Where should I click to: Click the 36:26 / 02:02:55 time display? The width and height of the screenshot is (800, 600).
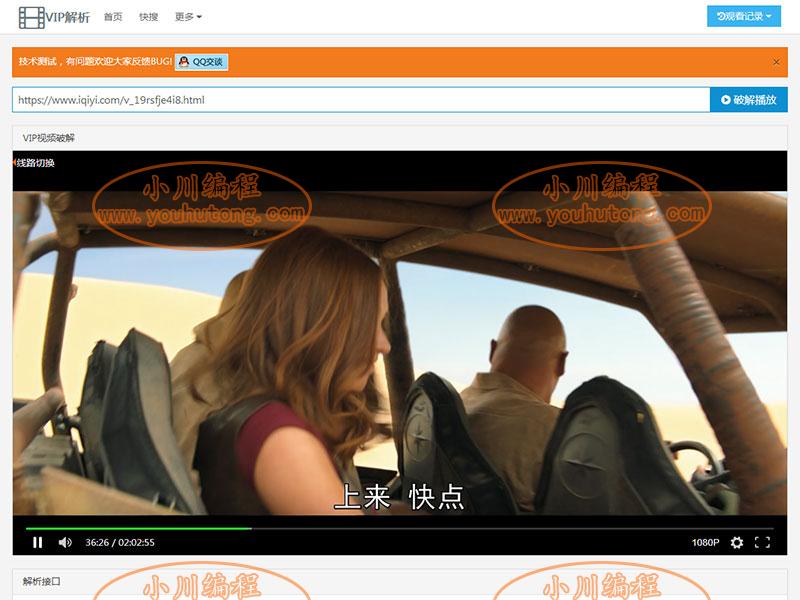[x=120, y=542]
